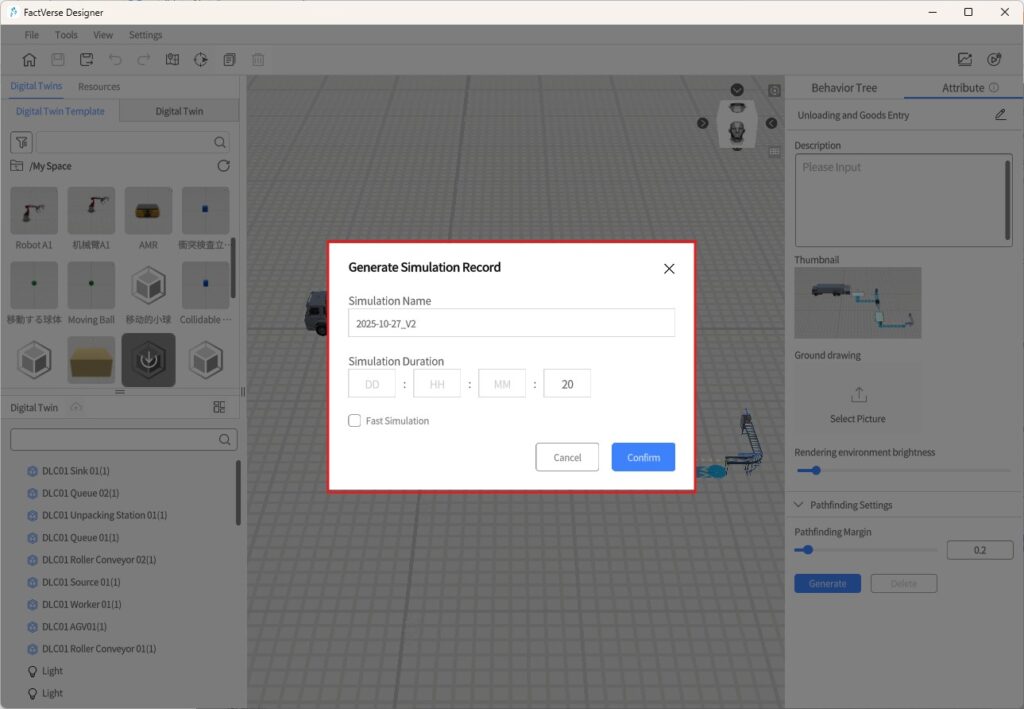Enable the Fast Simulation checkbox
Viewport: 1024px width, 709px height.
pyautogui.click(x=355, y=421)
